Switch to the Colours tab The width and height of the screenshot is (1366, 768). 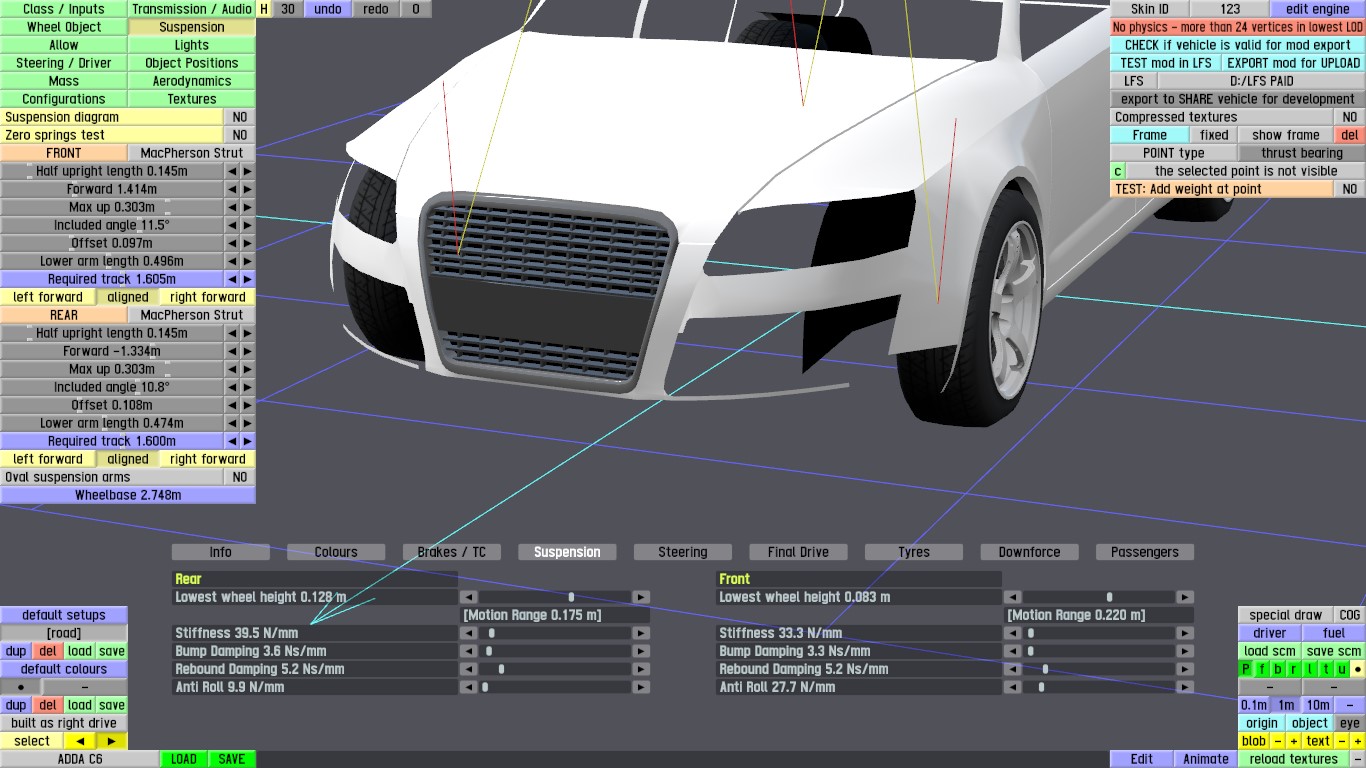tap(336, 552)
